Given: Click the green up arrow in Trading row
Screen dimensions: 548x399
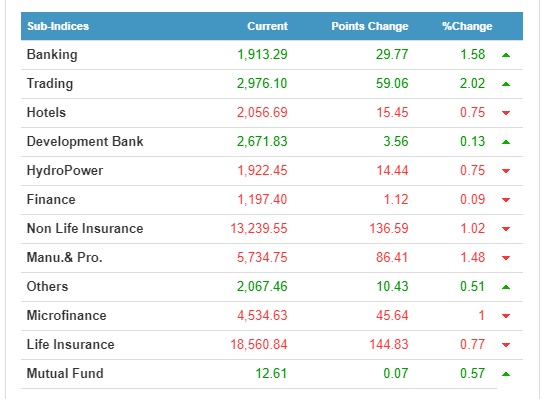Looking at the screenshot, I should coord(506,84).
